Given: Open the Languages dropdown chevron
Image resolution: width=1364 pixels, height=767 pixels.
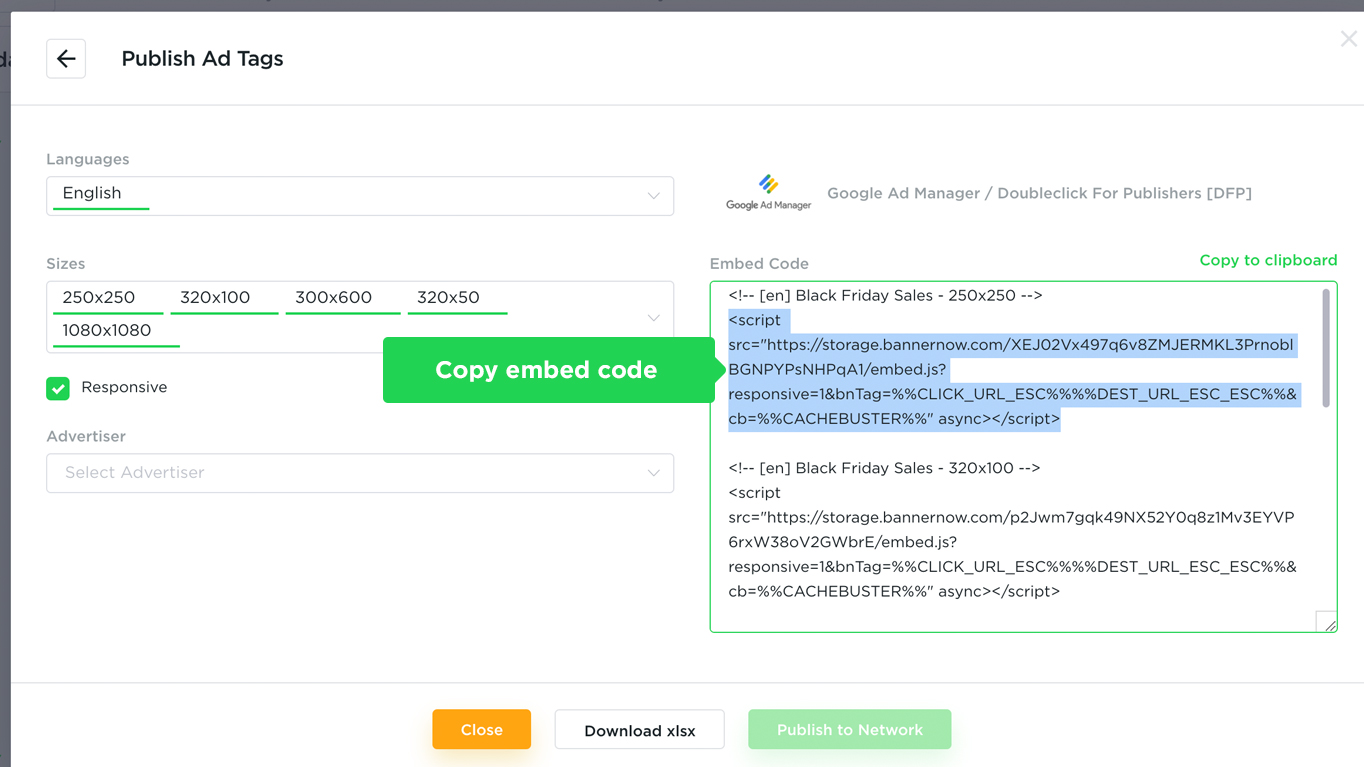Looking at the screenshot, I should (653, 196).
